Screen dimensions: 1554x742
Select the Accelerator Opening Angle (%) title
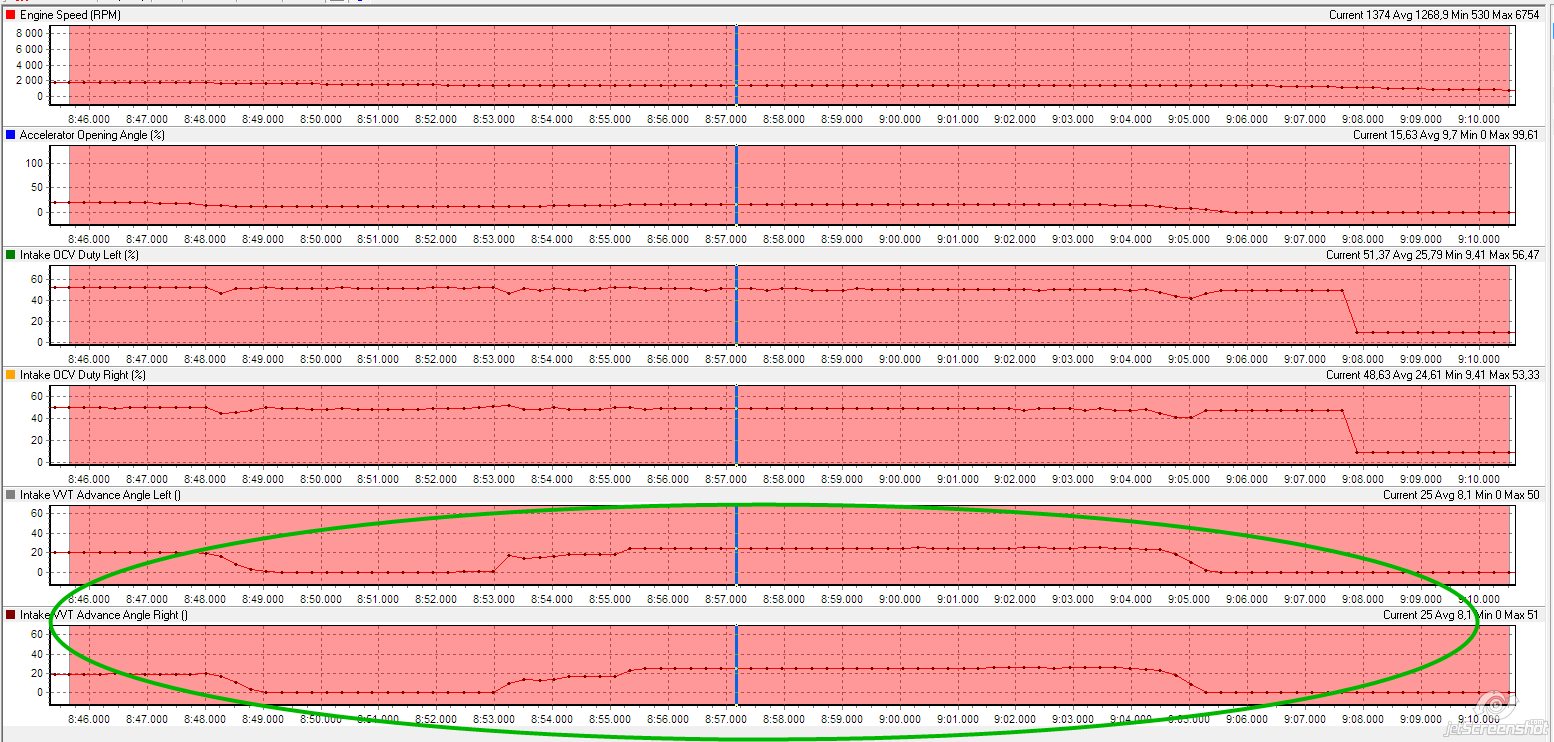(x=92, y=135)
